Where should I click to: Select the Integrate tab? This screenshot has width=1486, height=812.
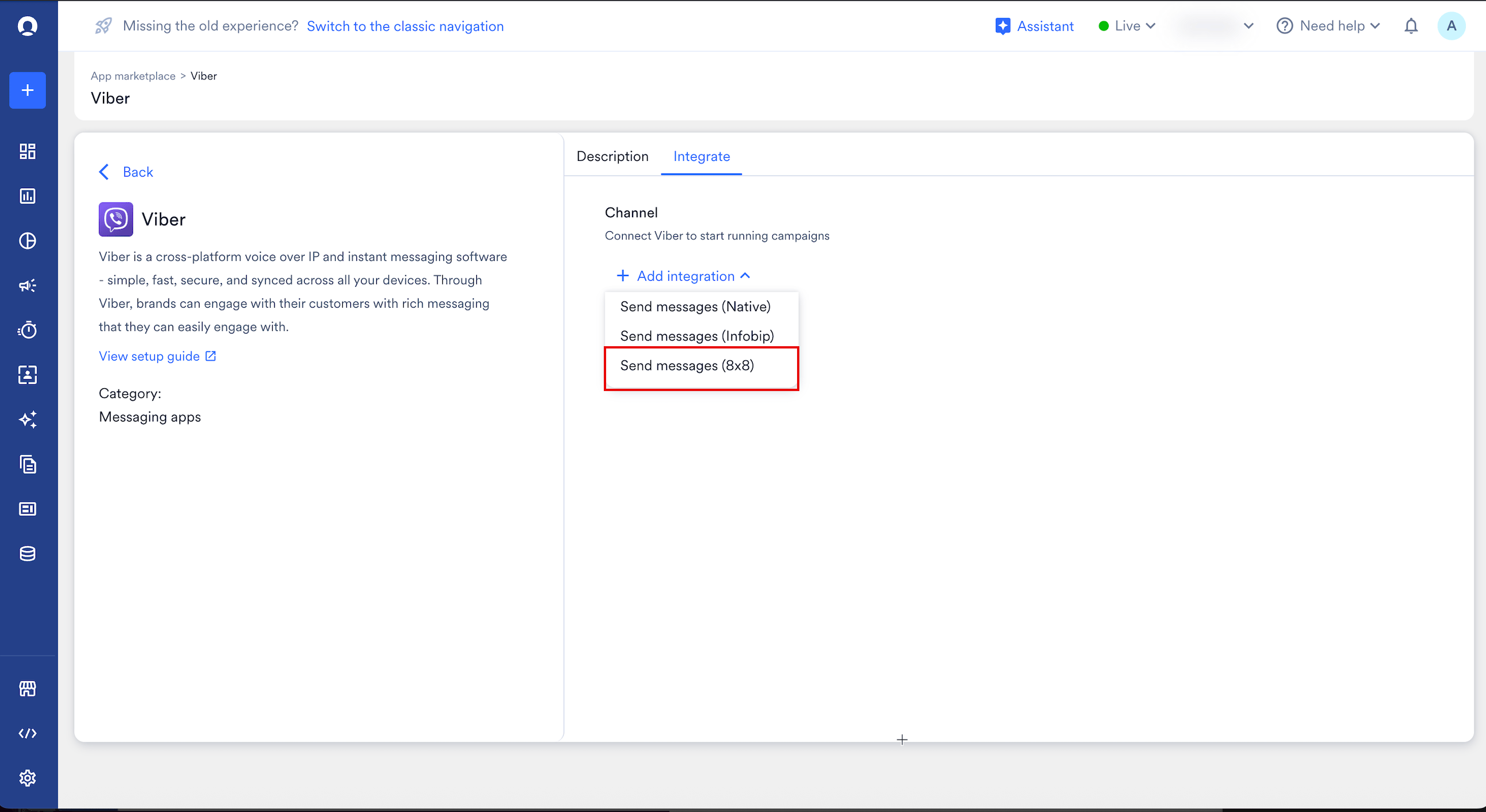(702, 156)
